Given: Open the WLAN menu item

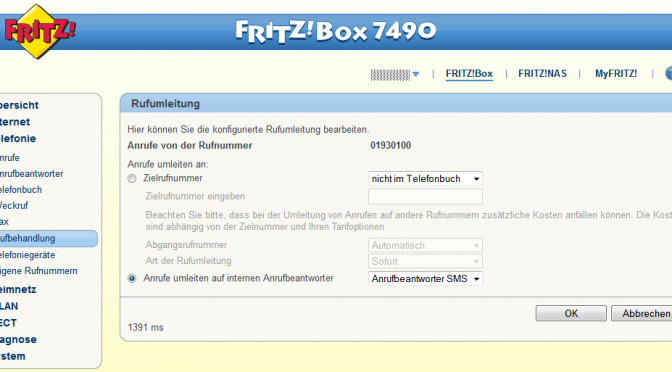Looking at the screenshot, I should [x=9, y=306].
